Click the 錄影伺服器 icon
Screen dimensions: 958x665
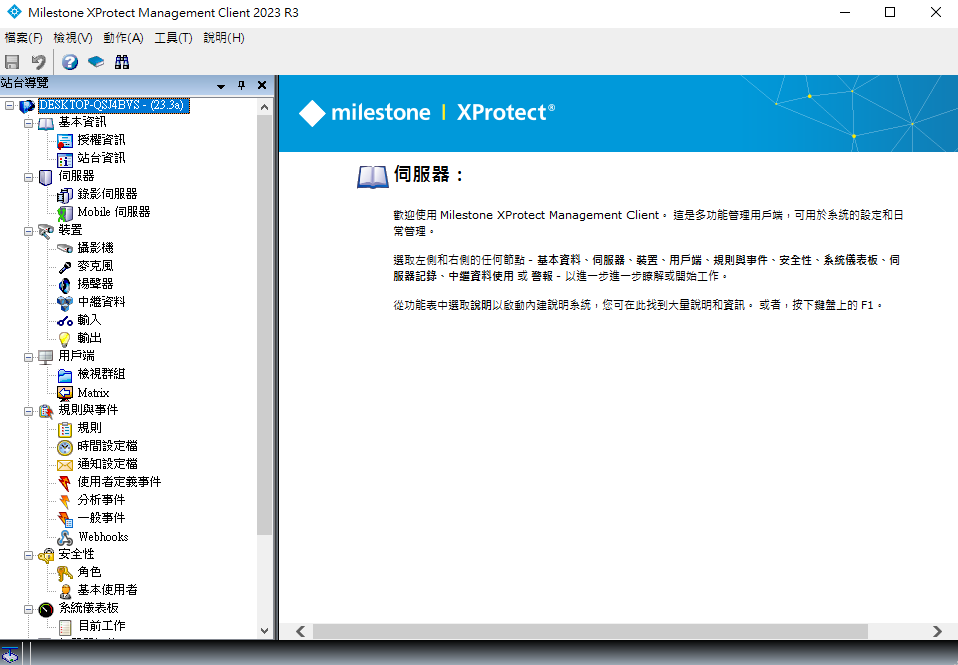(65, 195)
